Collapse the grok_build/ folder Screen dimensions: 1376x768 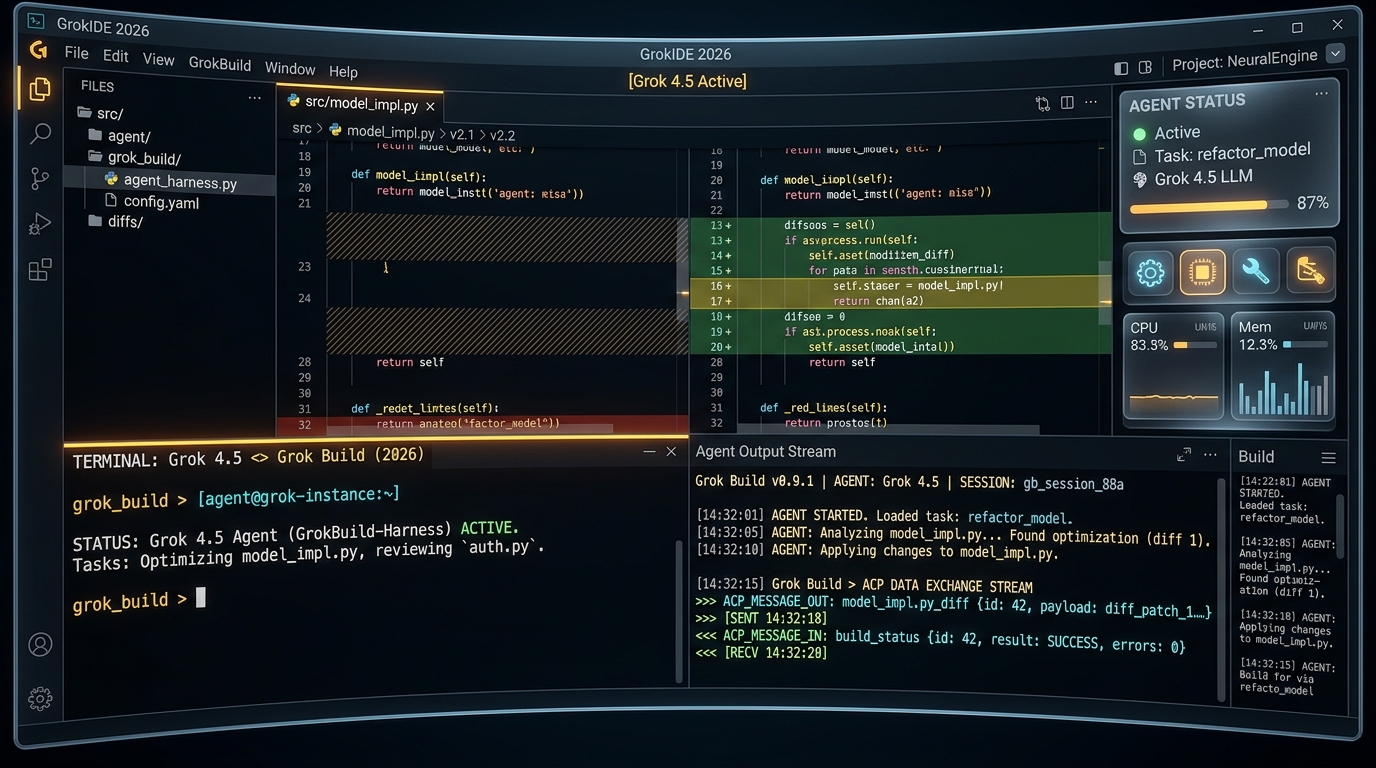point(134,158)
